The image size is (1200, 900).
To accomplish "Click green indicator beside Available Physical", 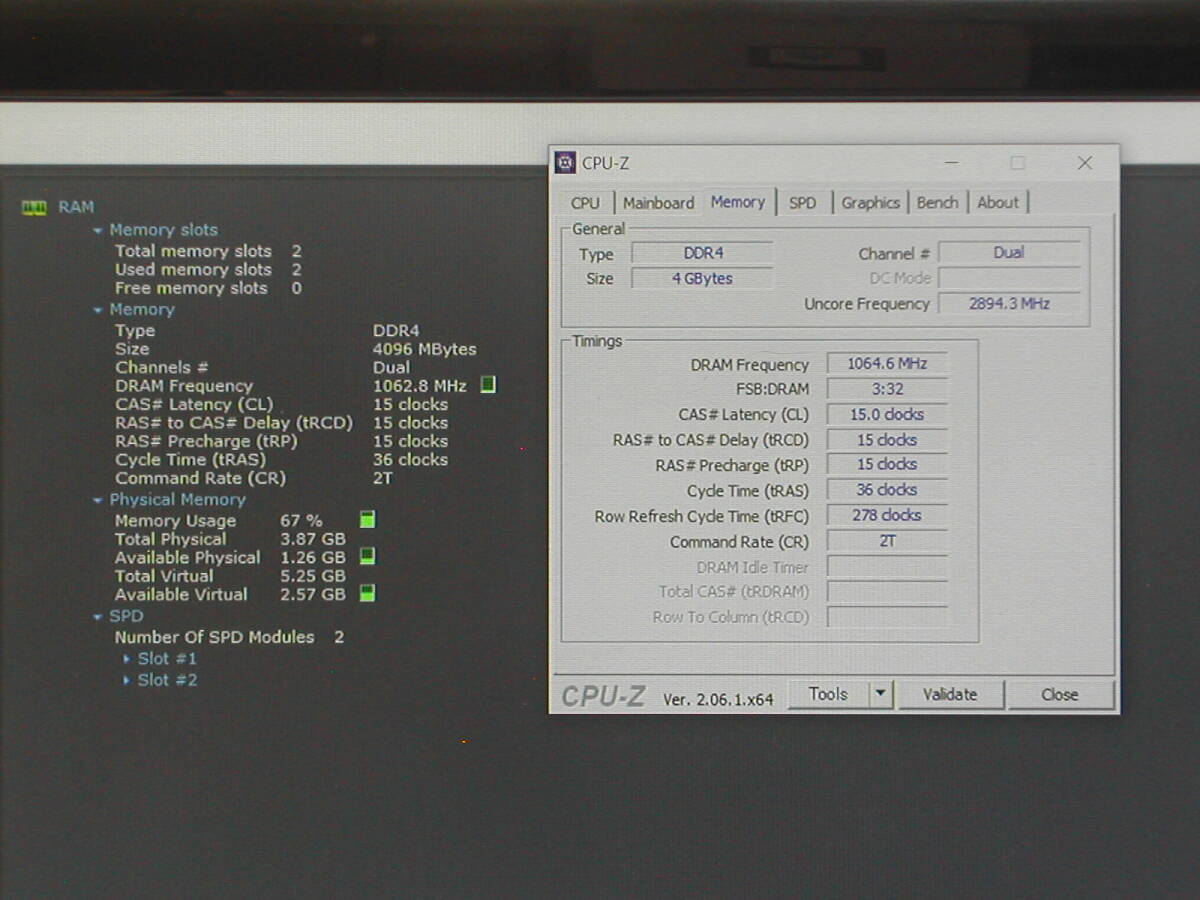I will click(368, 557).
